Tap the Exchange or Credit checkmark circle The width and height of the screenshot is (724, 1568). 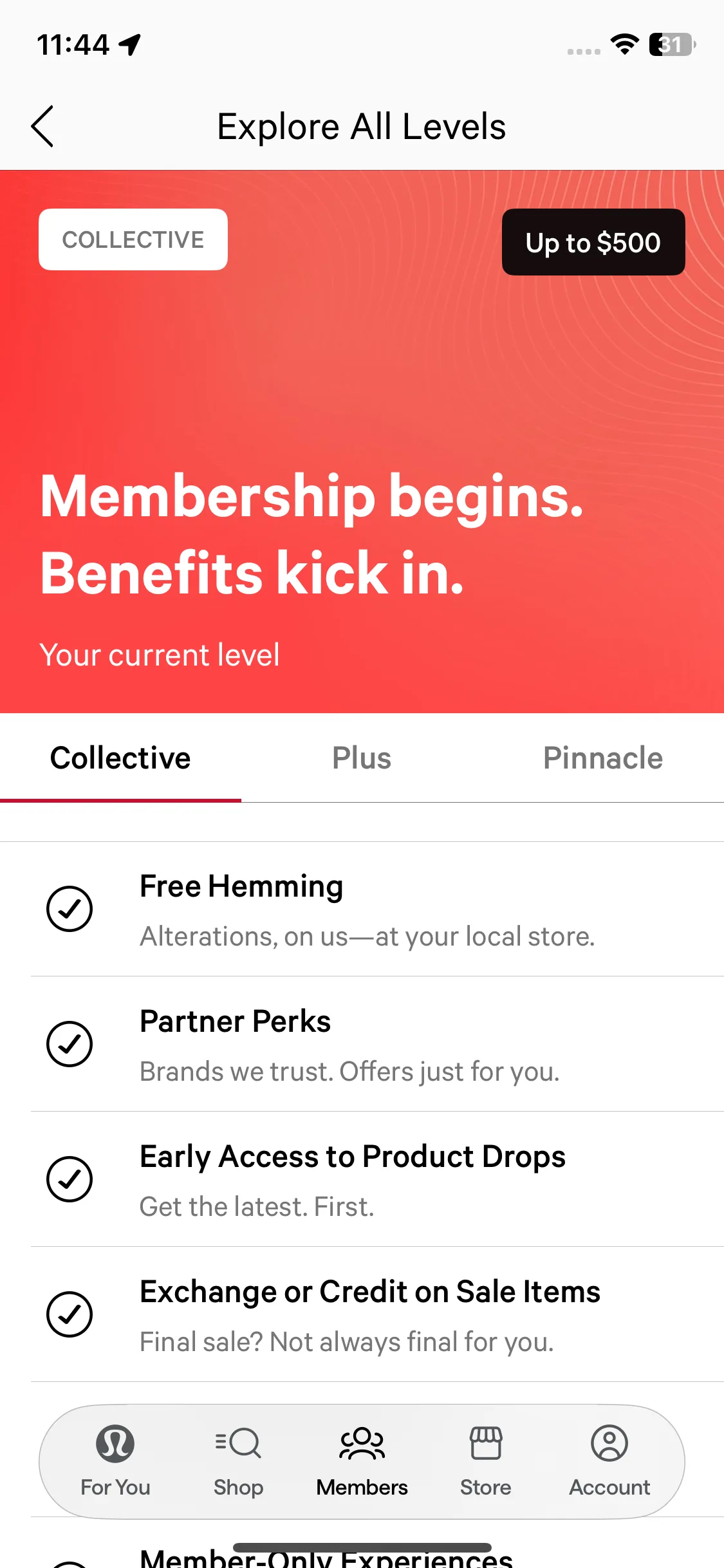[x=70, y=1314]
